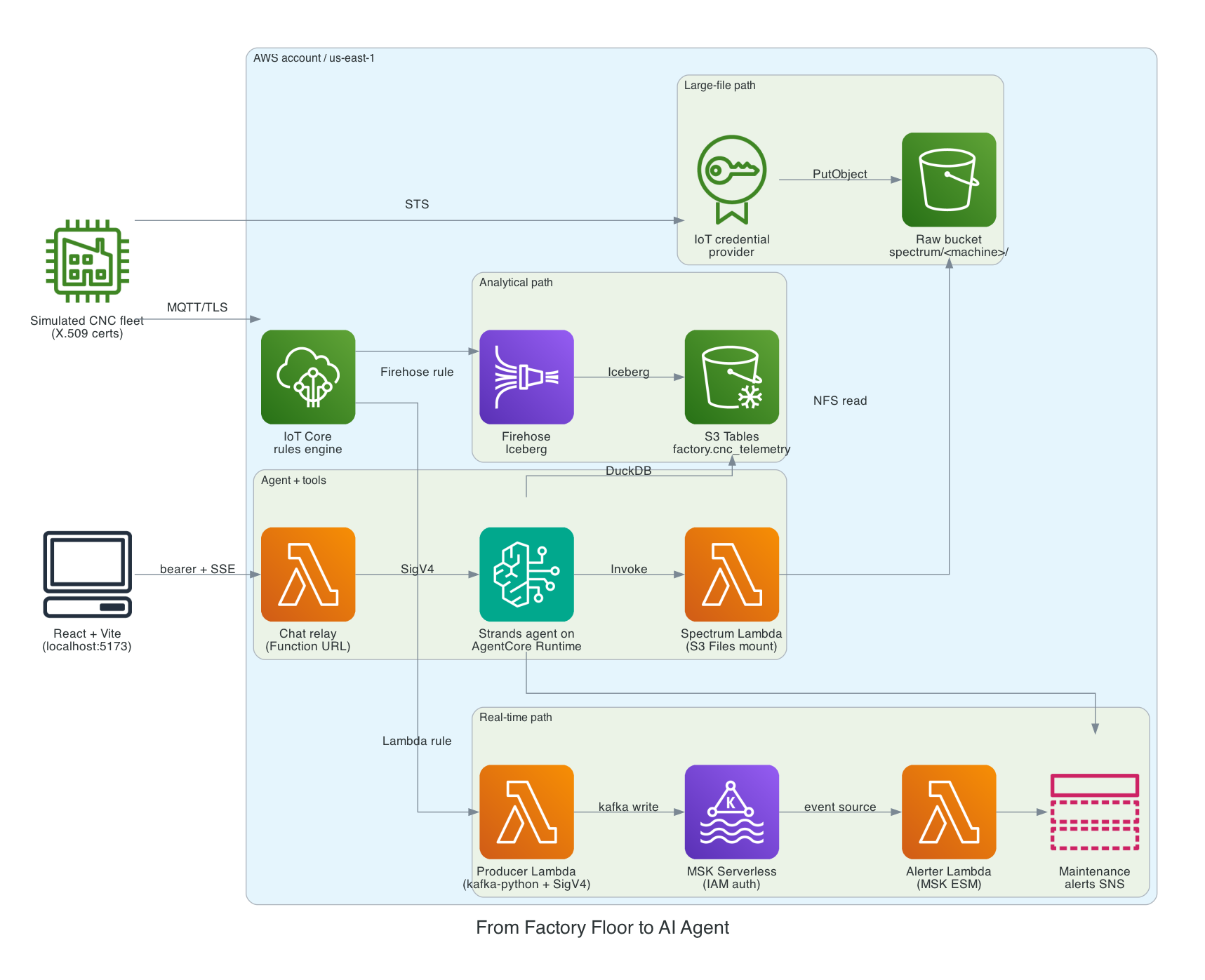Click the 'IoT credential provider' caption
The width and height of the screenshot is (1205, 980).
pos(731,246)
